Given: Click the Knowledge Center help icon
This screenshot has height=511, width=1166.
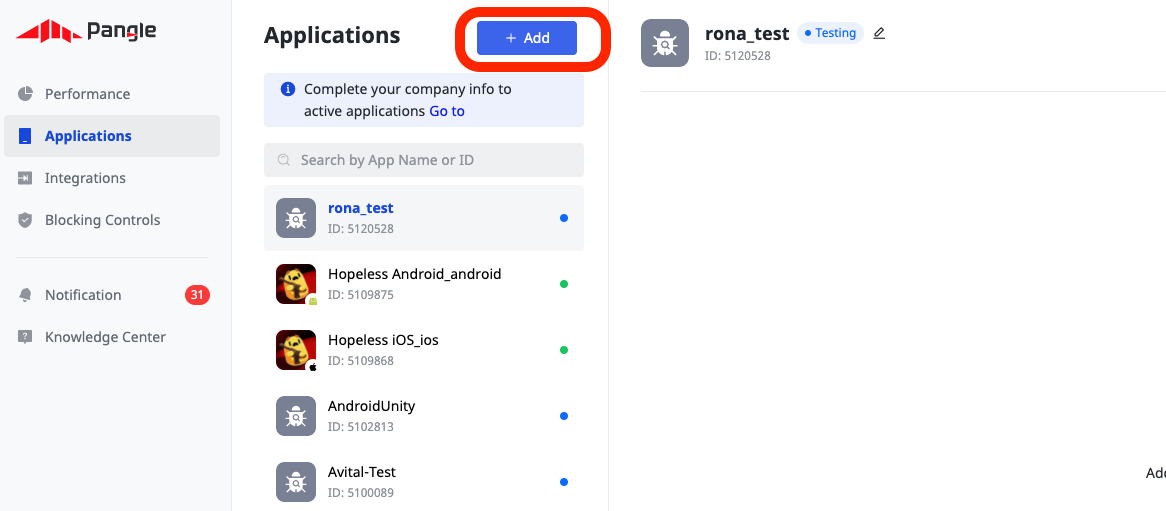Looking at the screenshot, I should [26, 337].
